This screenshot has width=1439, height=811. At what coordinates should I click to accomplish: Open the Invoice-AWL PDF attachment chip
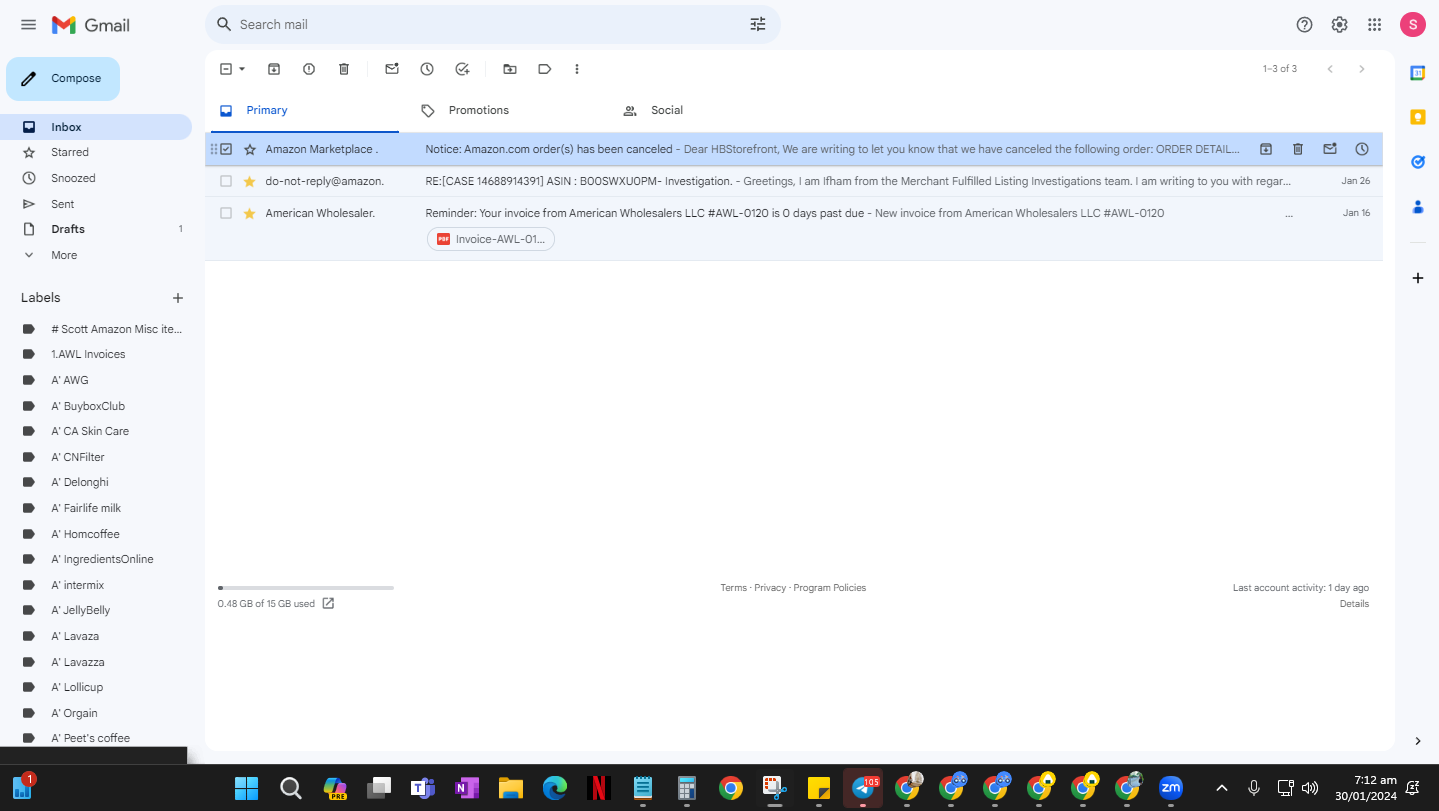(491, 239)
